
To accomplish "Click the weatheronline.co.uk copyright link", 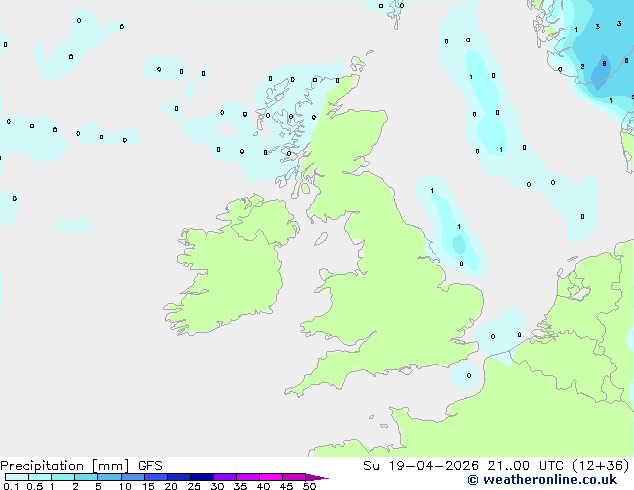I will (x=542, y=480).
